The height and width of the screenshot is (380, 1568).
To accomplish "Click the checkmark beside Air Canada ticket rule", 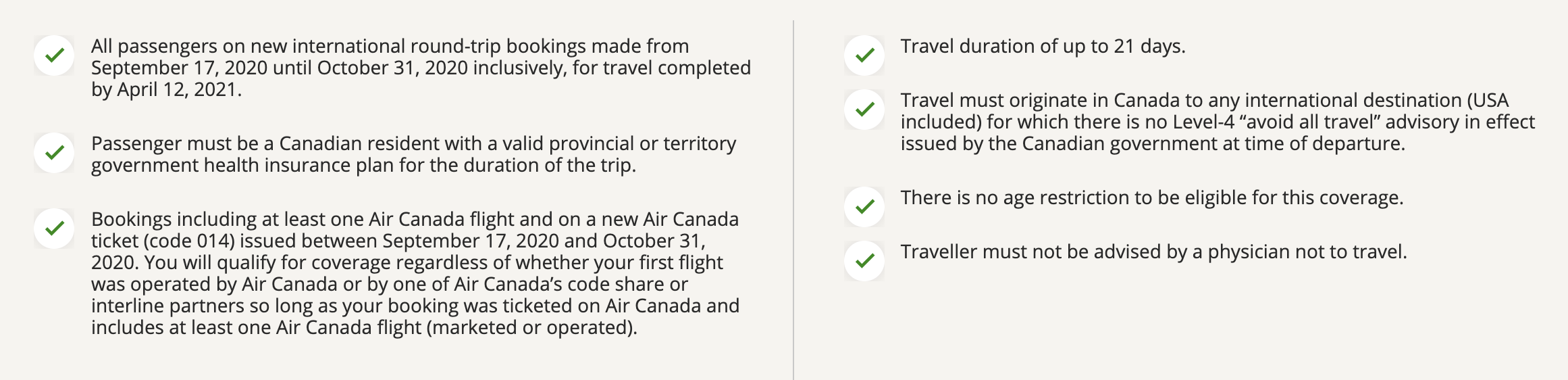I will click(x=54, y=228).
